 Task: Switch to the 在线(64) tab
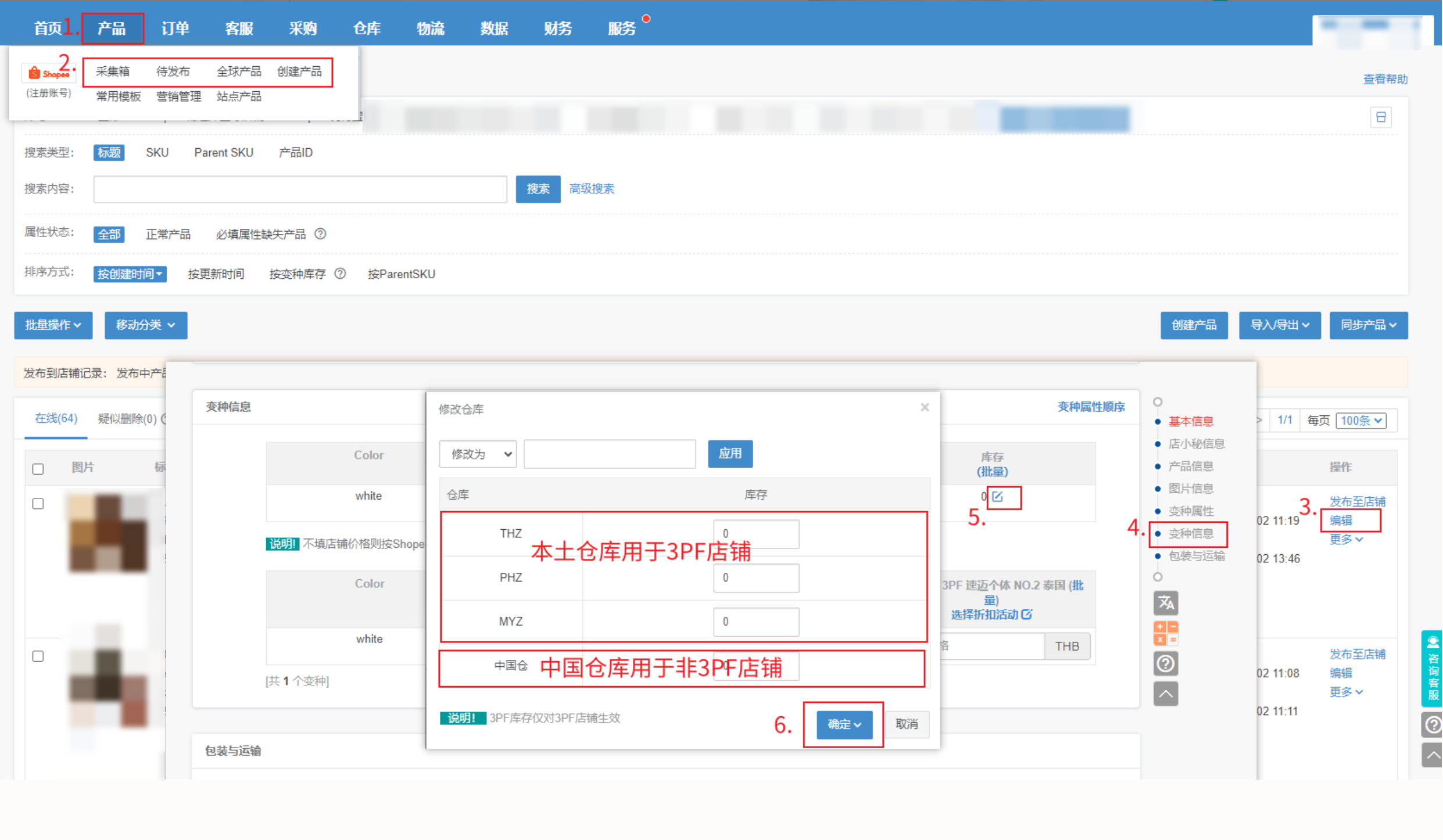click(56, 418)
